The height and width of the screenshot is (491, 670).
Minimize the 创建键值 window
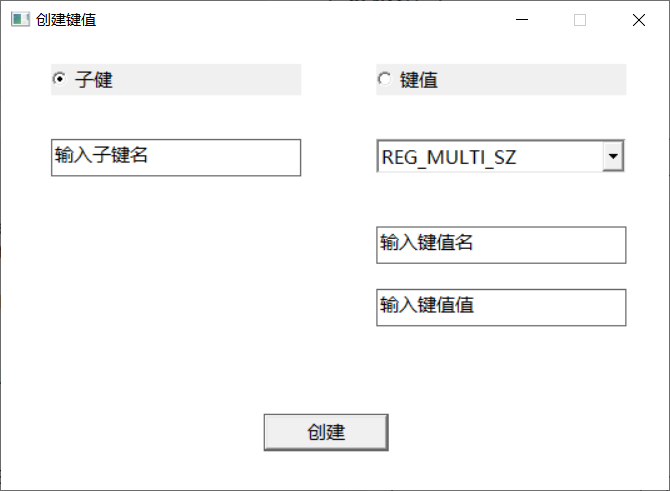coord(521,19)
